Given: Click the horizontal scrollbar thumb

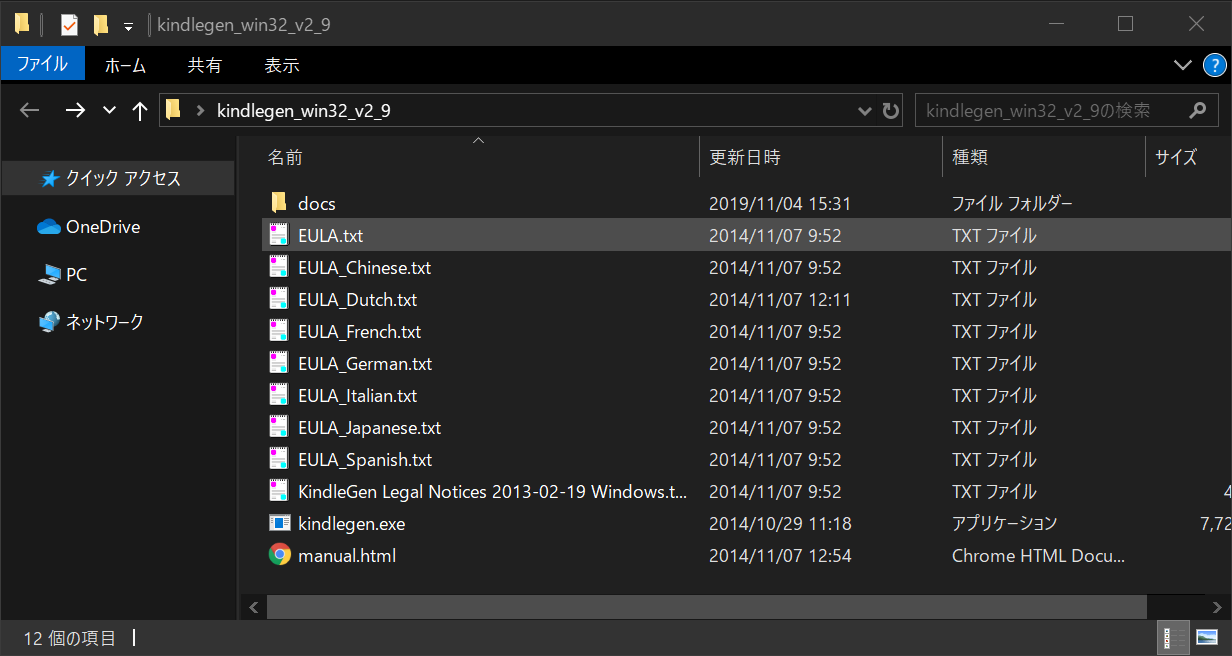Looking at the screenshot, I should (x=707, y=607).
